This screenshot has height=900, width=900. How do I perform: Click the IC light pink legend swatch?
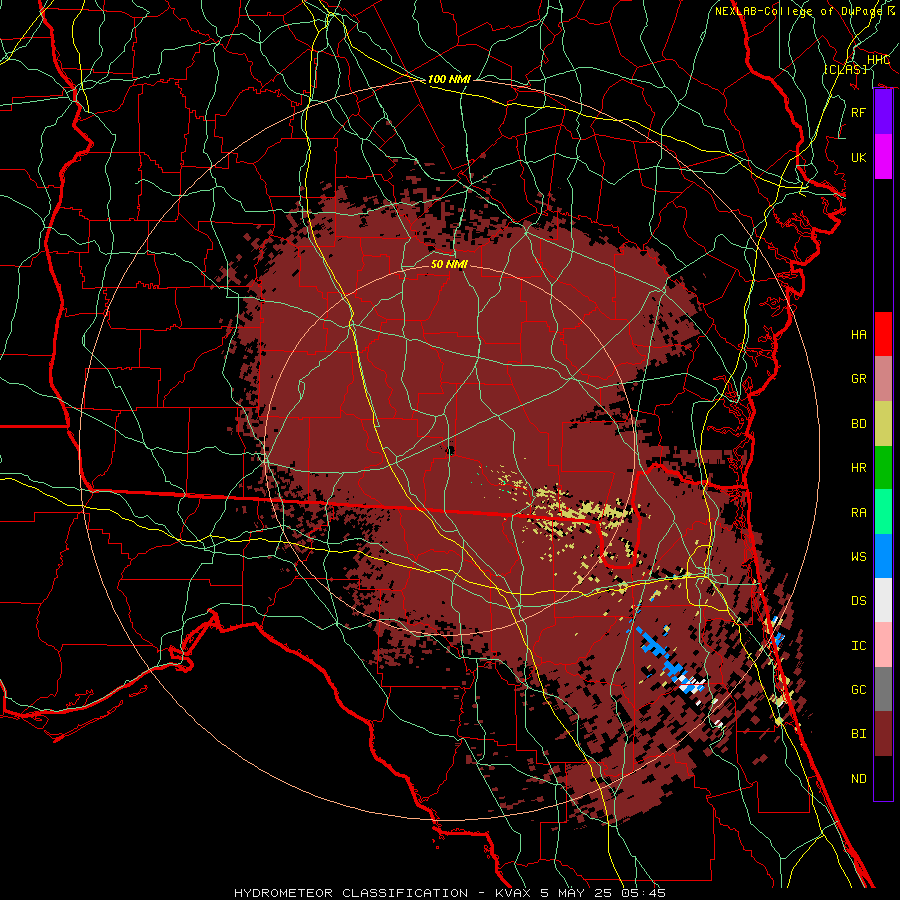tap(883, 645)
